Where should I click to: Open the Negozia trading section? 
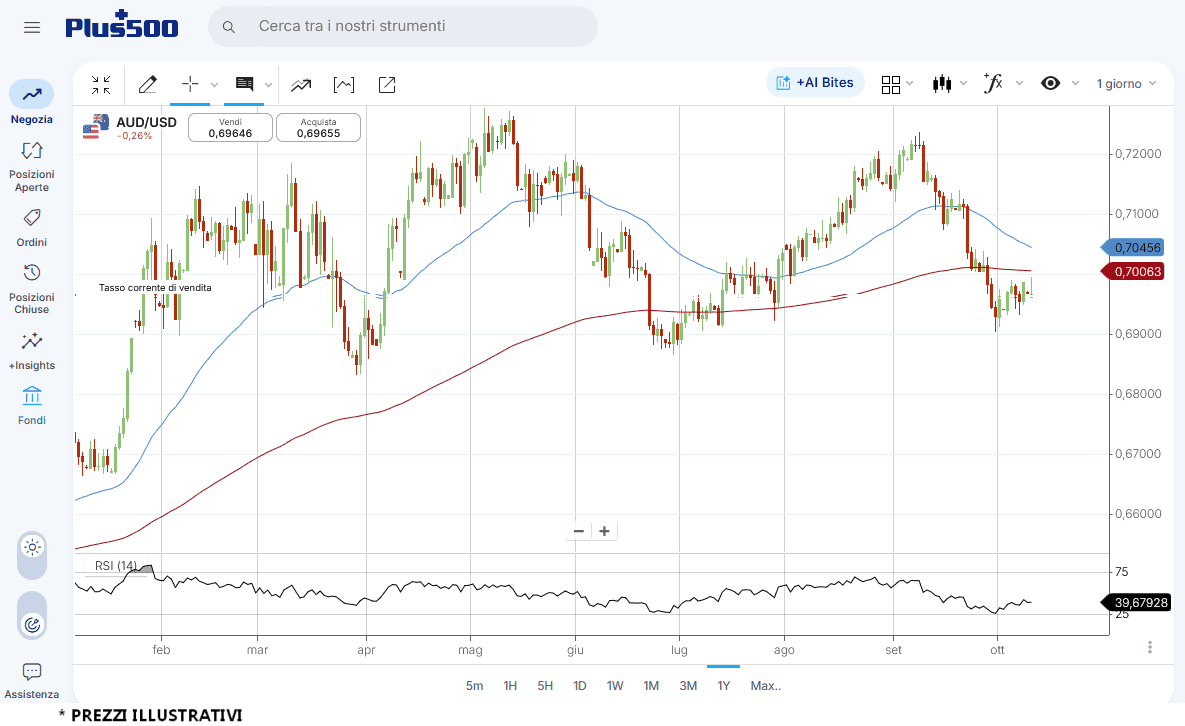[x=32, y=102]
